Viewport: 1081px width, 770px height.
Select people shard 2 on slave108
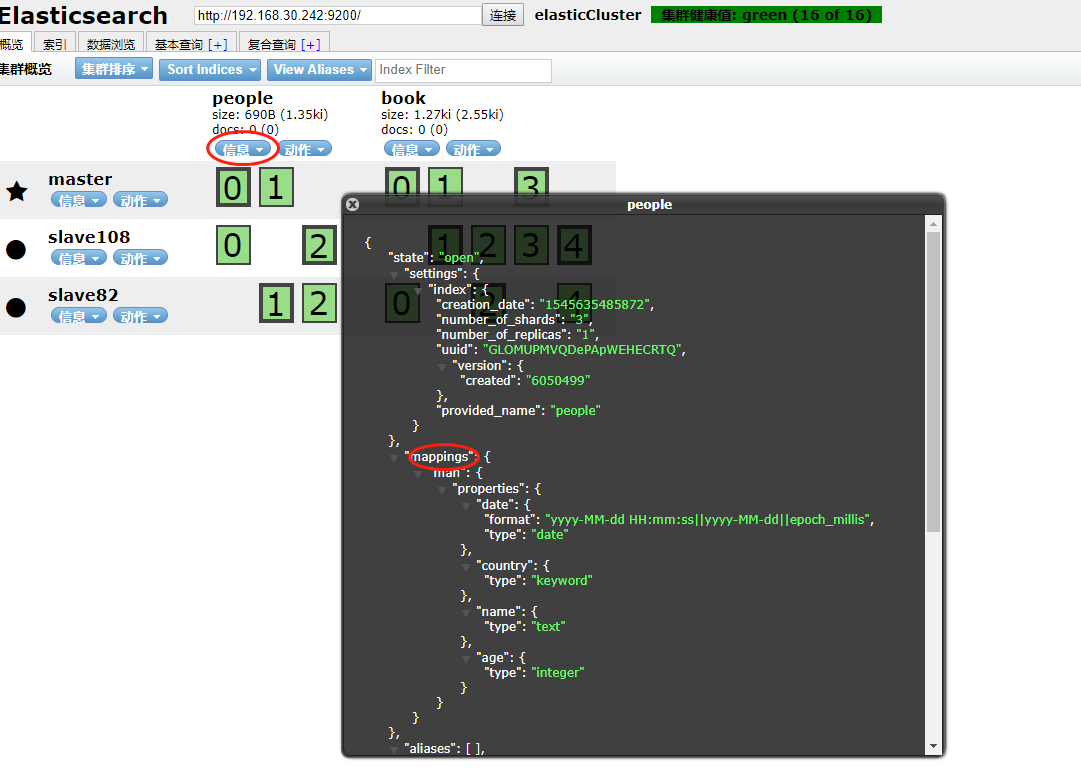pos(319,245)
